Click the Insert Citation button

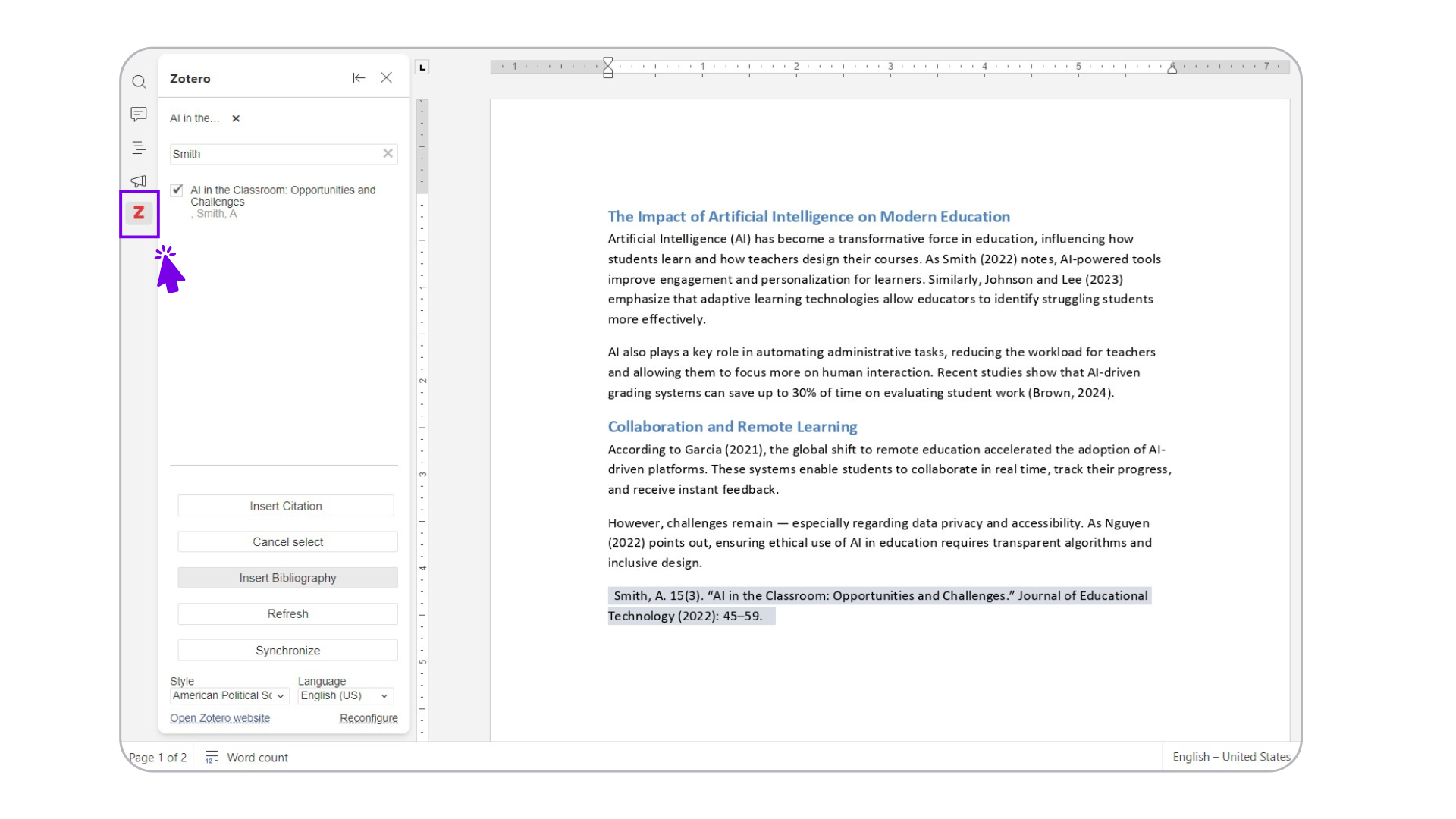click(x=286, y=506)
